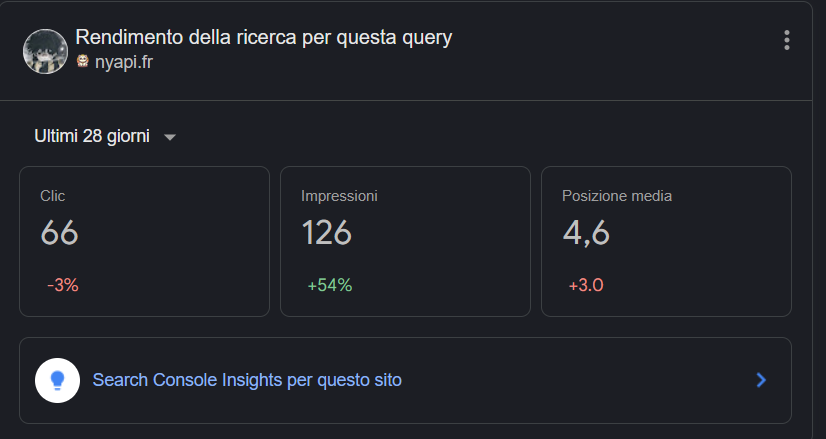826x439 pixels.
Task: Click the 126 impressions value
Action: coord(326,233)
